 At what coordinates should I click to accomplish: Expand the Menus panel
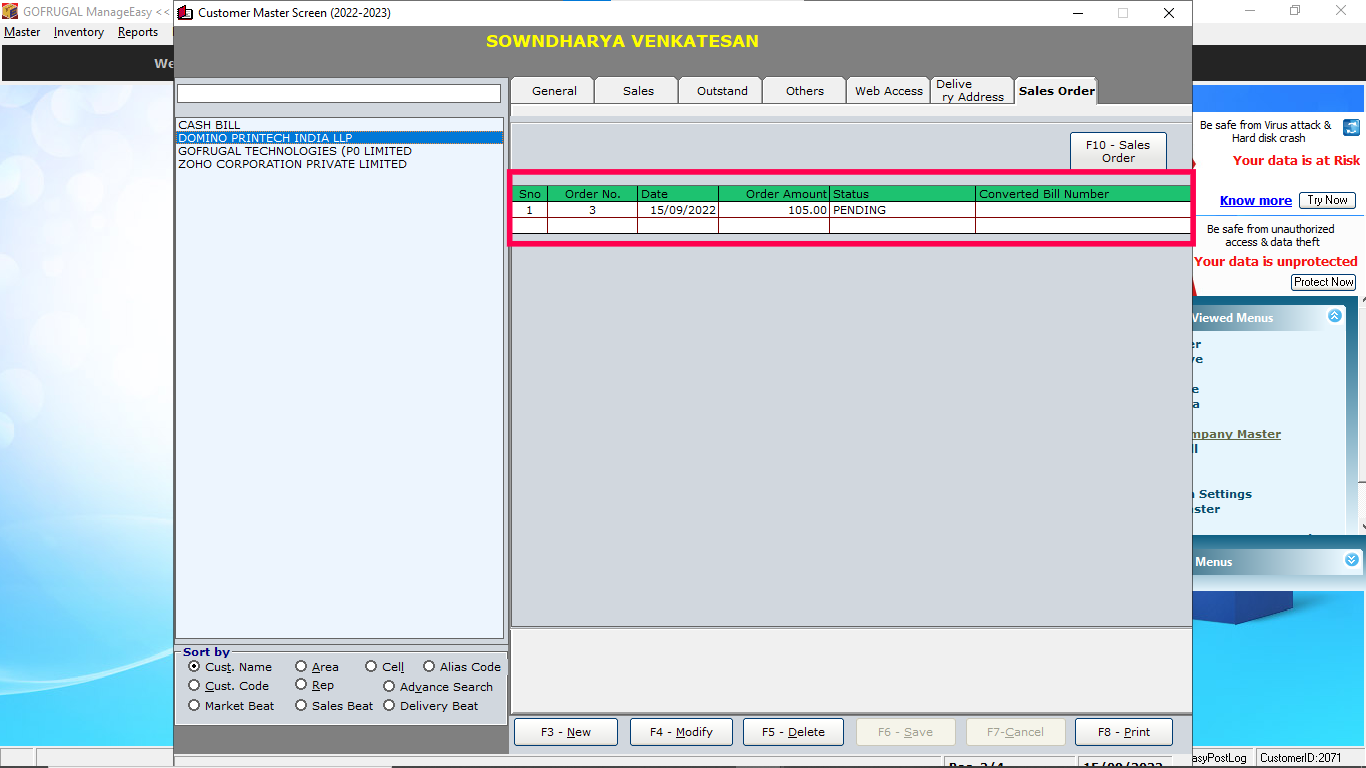(1352, 560)
